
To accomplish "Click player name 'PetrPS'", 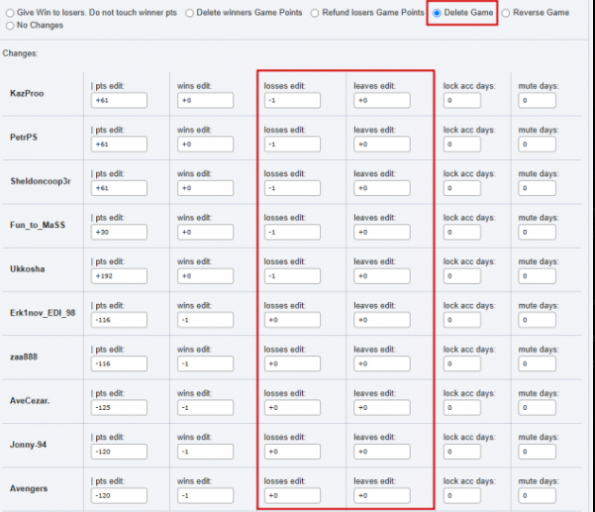I will [24, 137].
